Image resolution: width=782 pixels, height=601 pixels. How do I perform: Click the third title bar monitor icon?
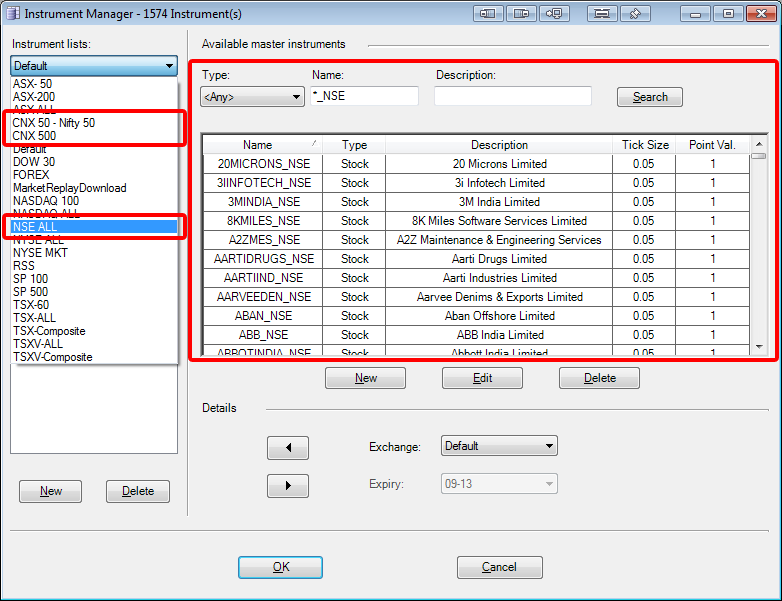[554, 13]
